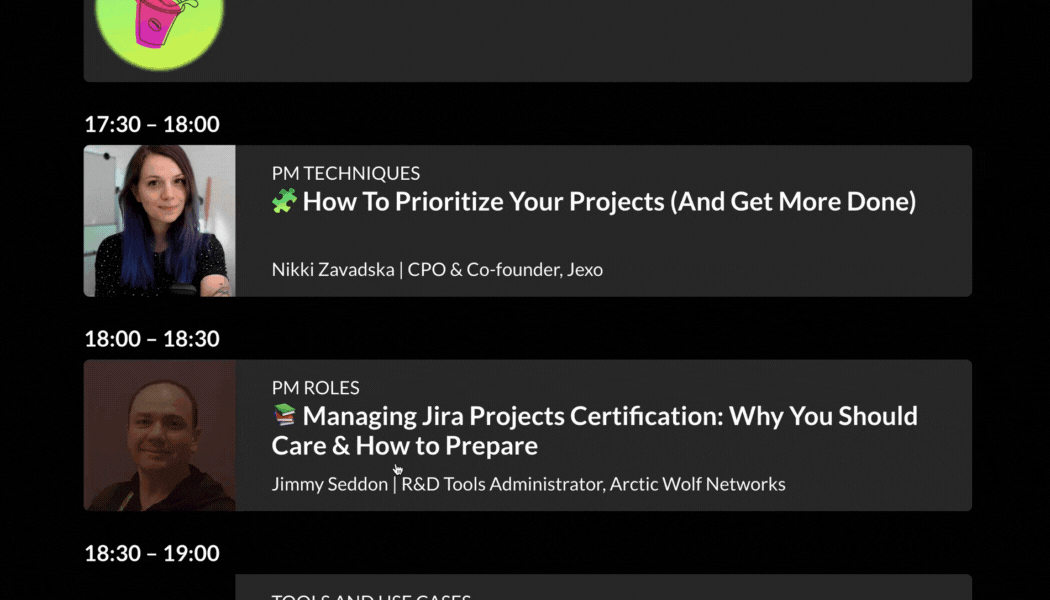Click R&D Tools Administrator, Arctic Wolf Networks text

point(593,484)
